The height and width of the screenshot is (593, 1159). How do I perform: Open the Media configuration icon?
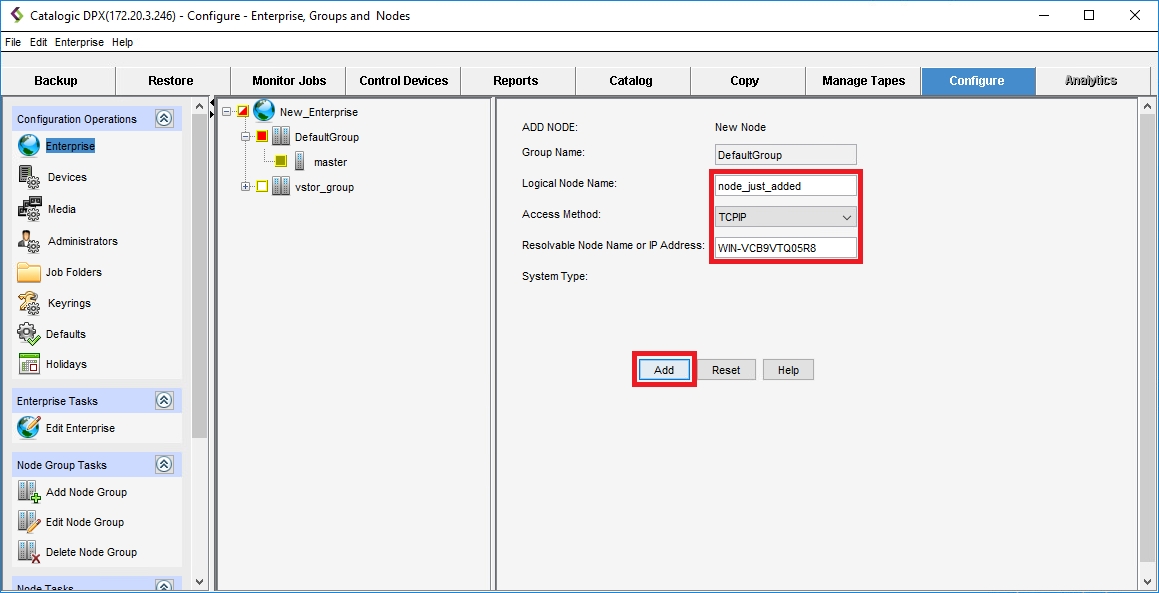(29, 209)
